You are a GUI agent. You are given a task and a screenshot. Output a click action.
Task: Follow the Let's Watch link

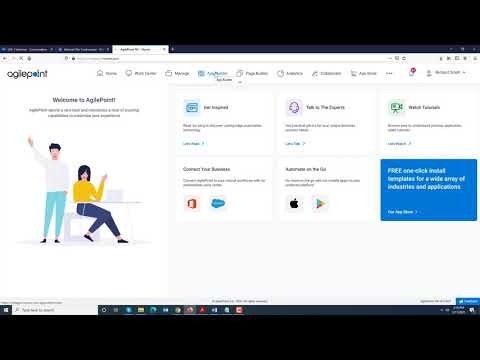click(x=399, y=143)
